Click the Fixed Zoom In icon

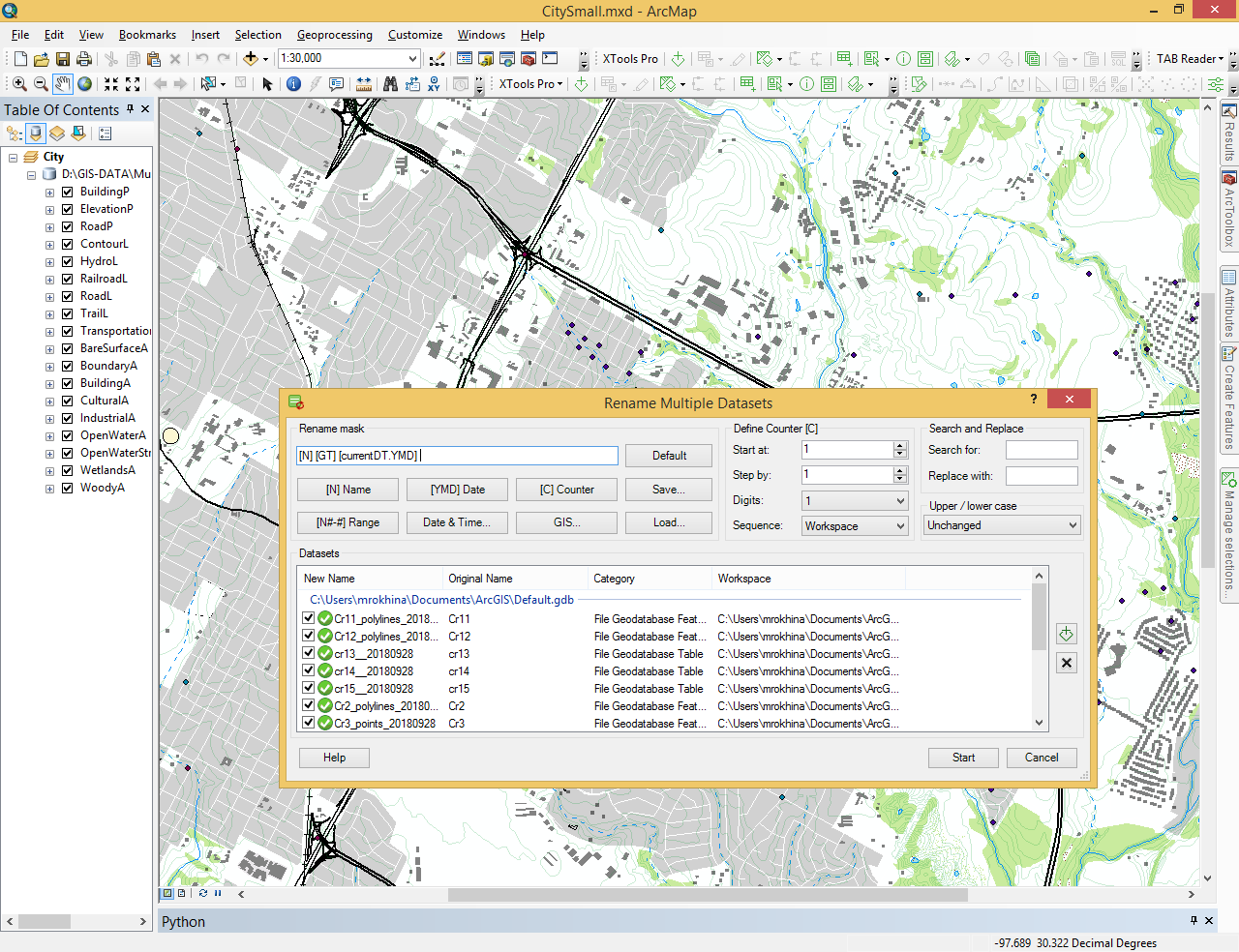111,84
